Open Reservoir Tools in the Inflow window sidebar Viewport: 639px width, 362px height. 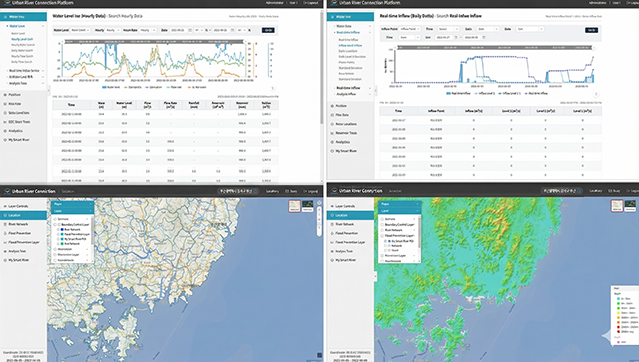[x=346, y=133]
